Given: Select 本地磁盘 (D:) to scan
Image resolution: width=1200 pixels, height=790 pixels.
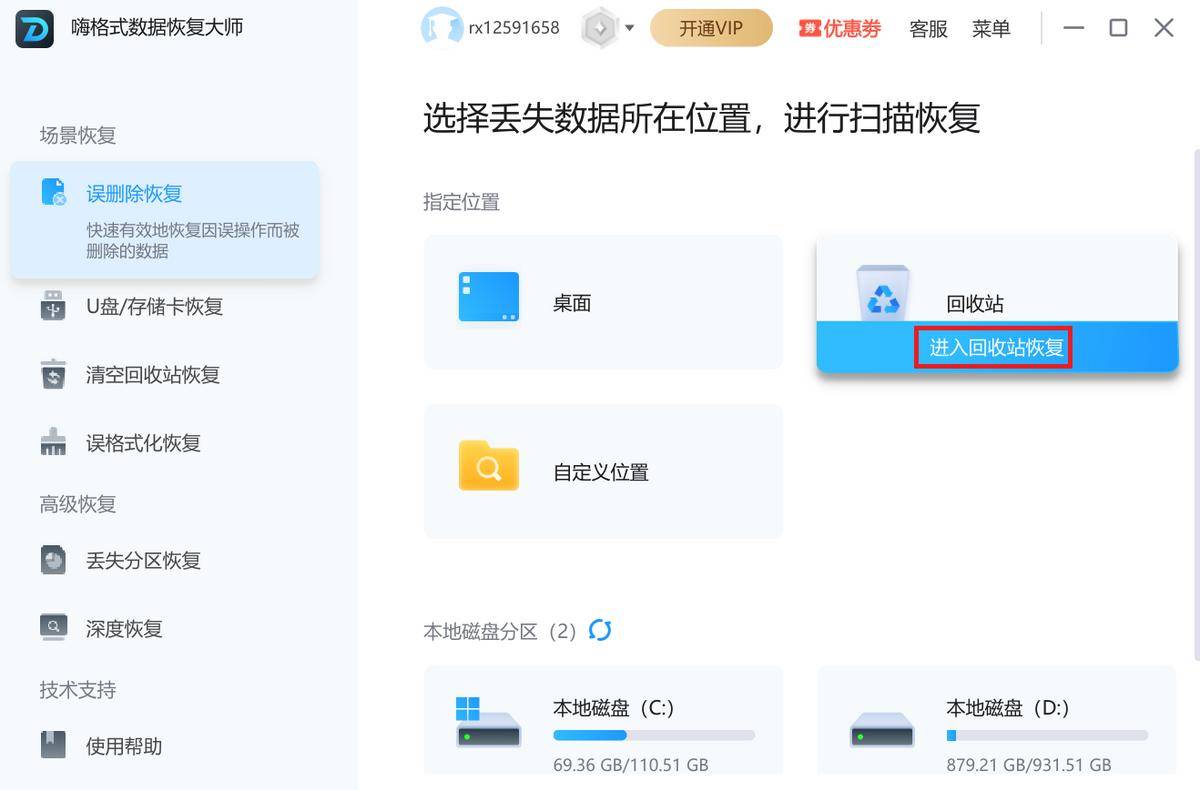Looking at the screenshot, I should 996,722.
